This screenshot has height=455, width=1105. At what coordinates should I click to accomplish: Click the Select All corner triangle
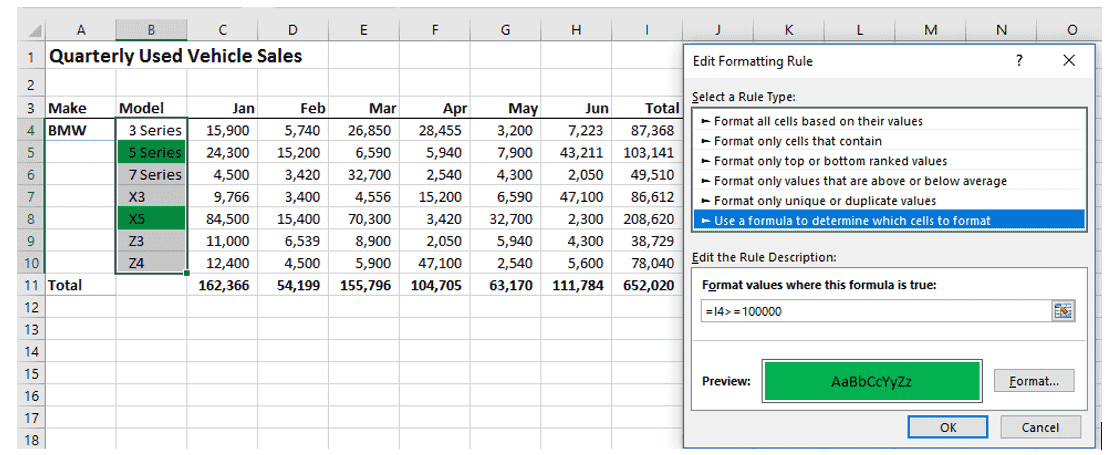click(35, 30)
